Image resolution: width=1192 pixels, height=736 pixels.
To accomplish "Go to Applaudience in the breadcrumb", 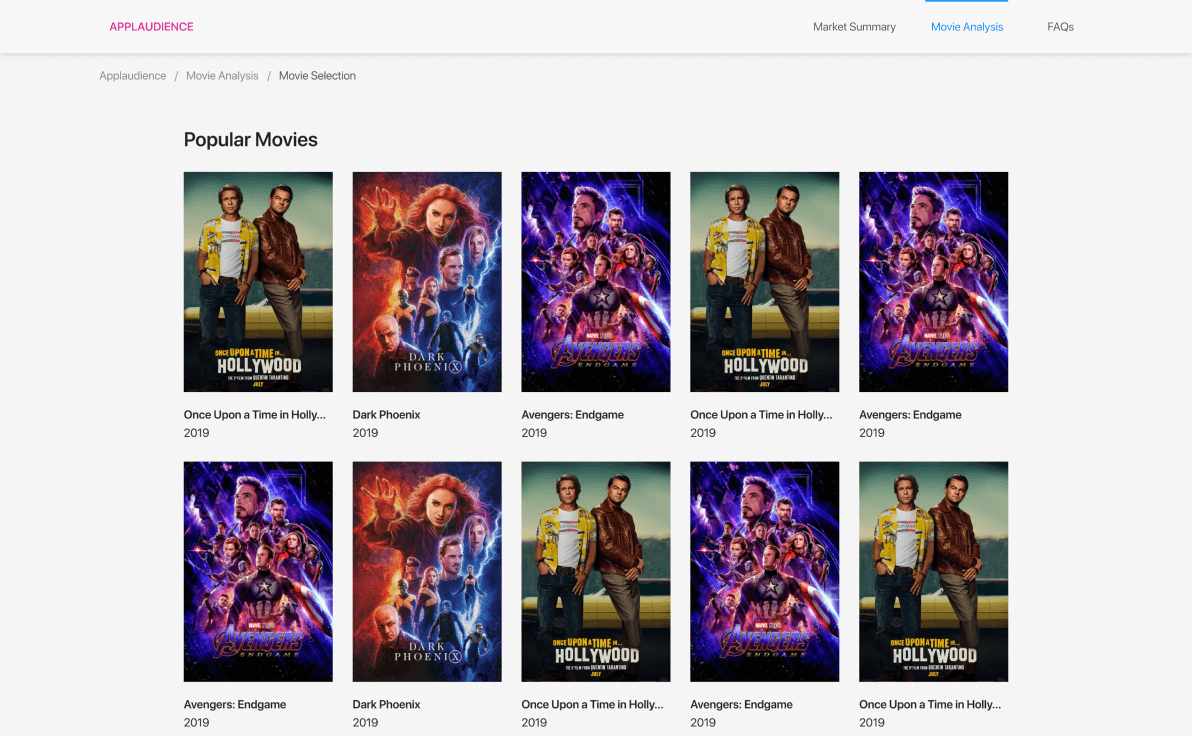I will pyautogui.click(x=132, y=76).
